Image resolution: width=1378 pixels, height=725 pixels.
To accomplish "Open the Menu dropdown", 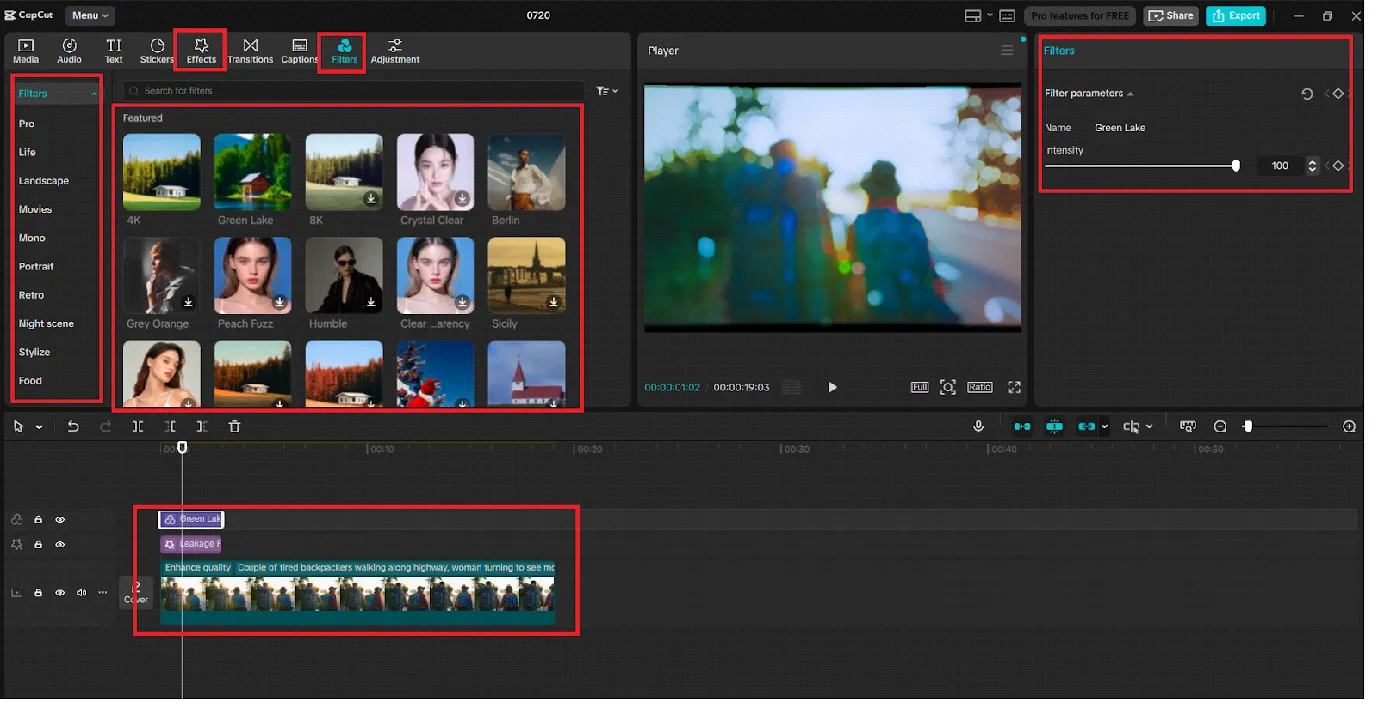I will (x=90, y=16).
